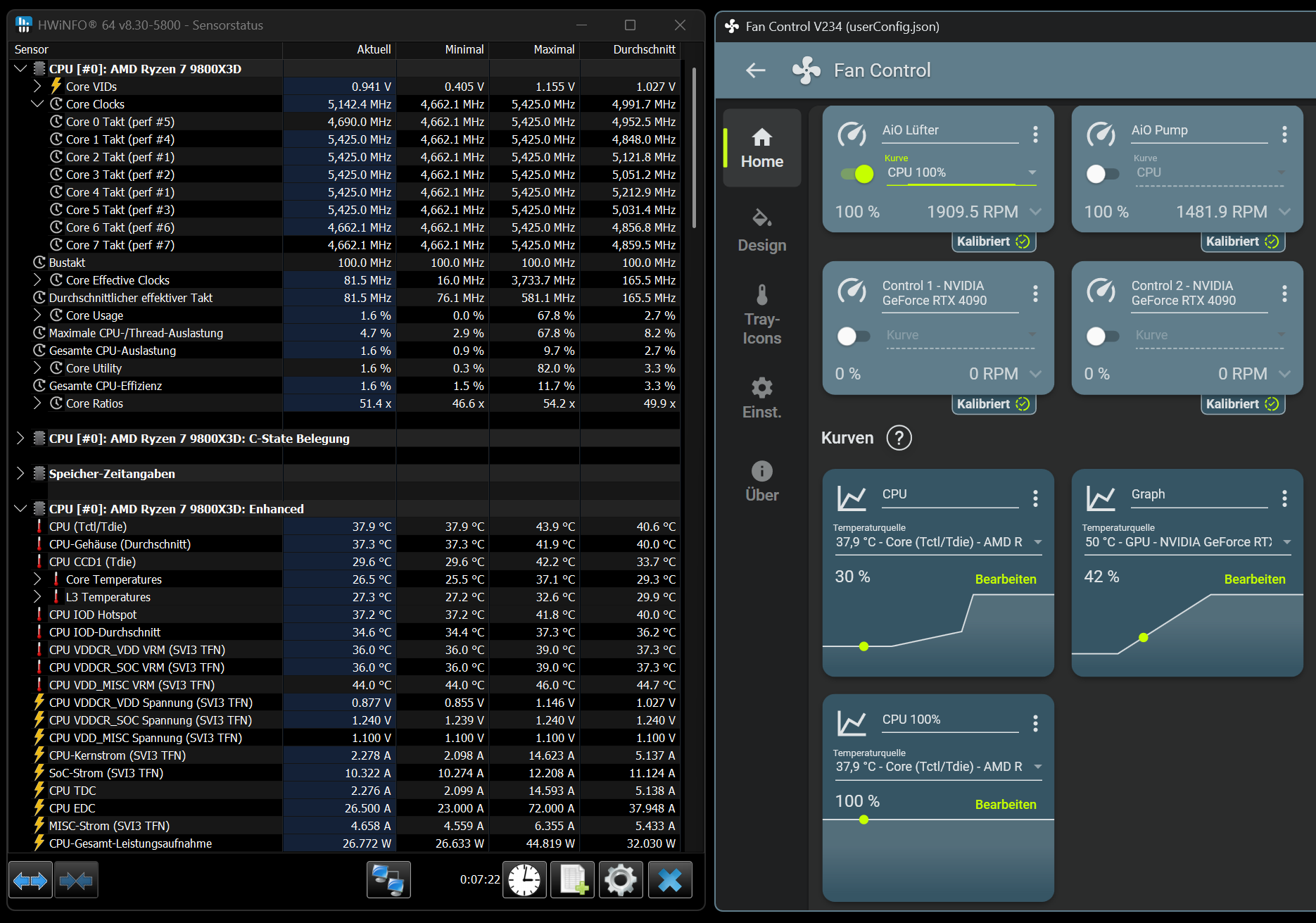Open the CPU curve Temperaturquelle dropdown
The image size is (1316, 923).
(x=938, y=542)
